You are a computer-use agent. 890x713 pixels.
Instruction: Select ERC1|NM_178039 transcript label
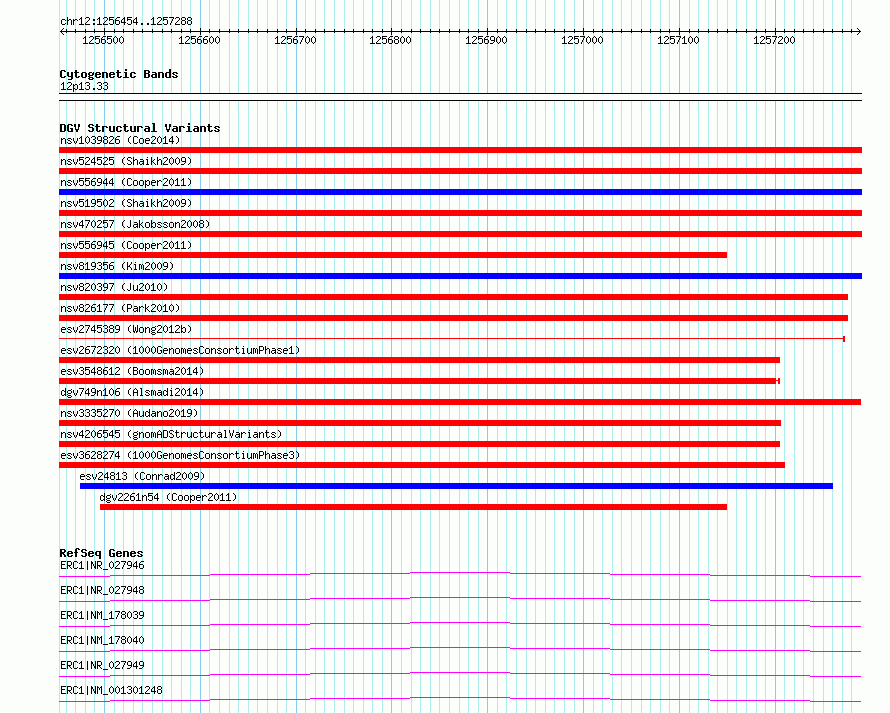[x=102, y=615]
